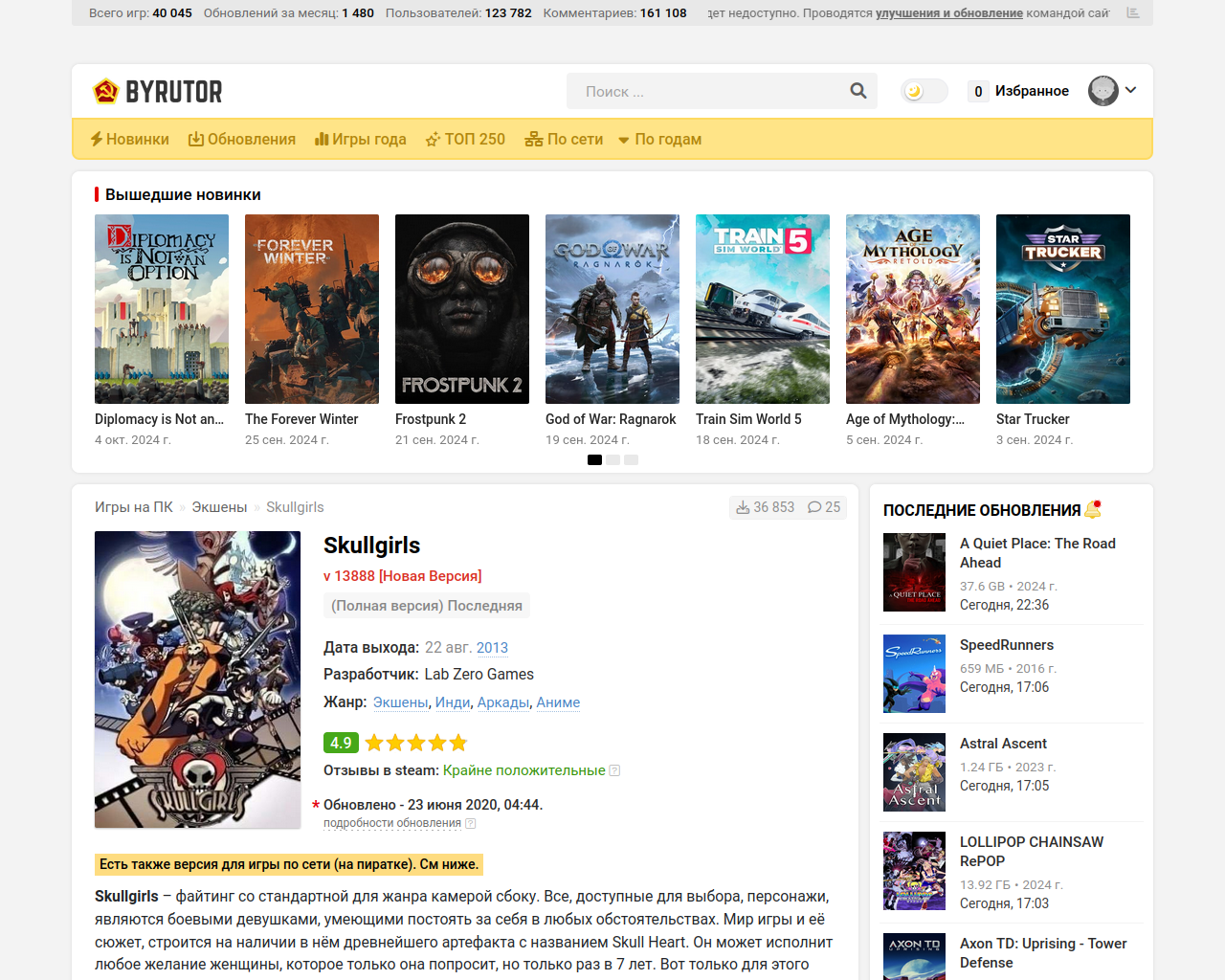Image resolution: width=1225 pixels, height=980 pixels.
Task: Open Train Sim World 5 cover
Action: point(763,309)
